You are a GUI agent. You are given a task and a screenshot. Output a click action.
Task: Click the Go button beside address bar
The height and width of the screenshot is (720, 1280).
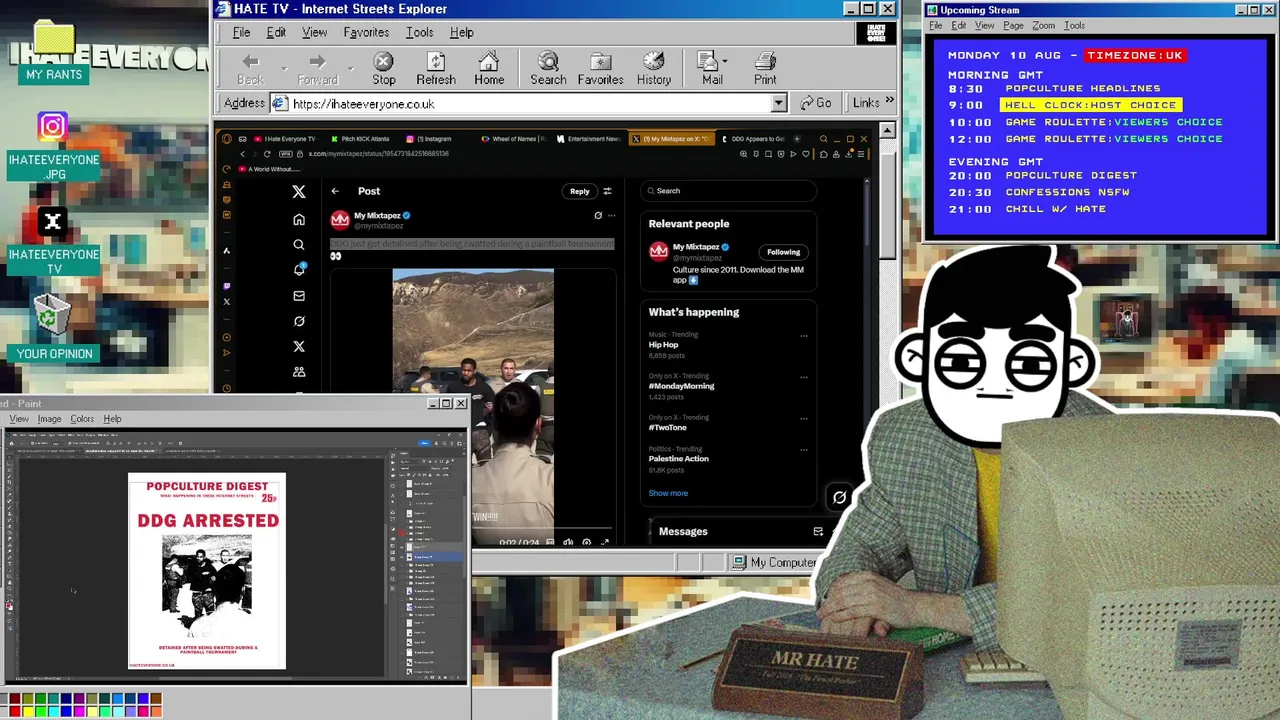815,103
